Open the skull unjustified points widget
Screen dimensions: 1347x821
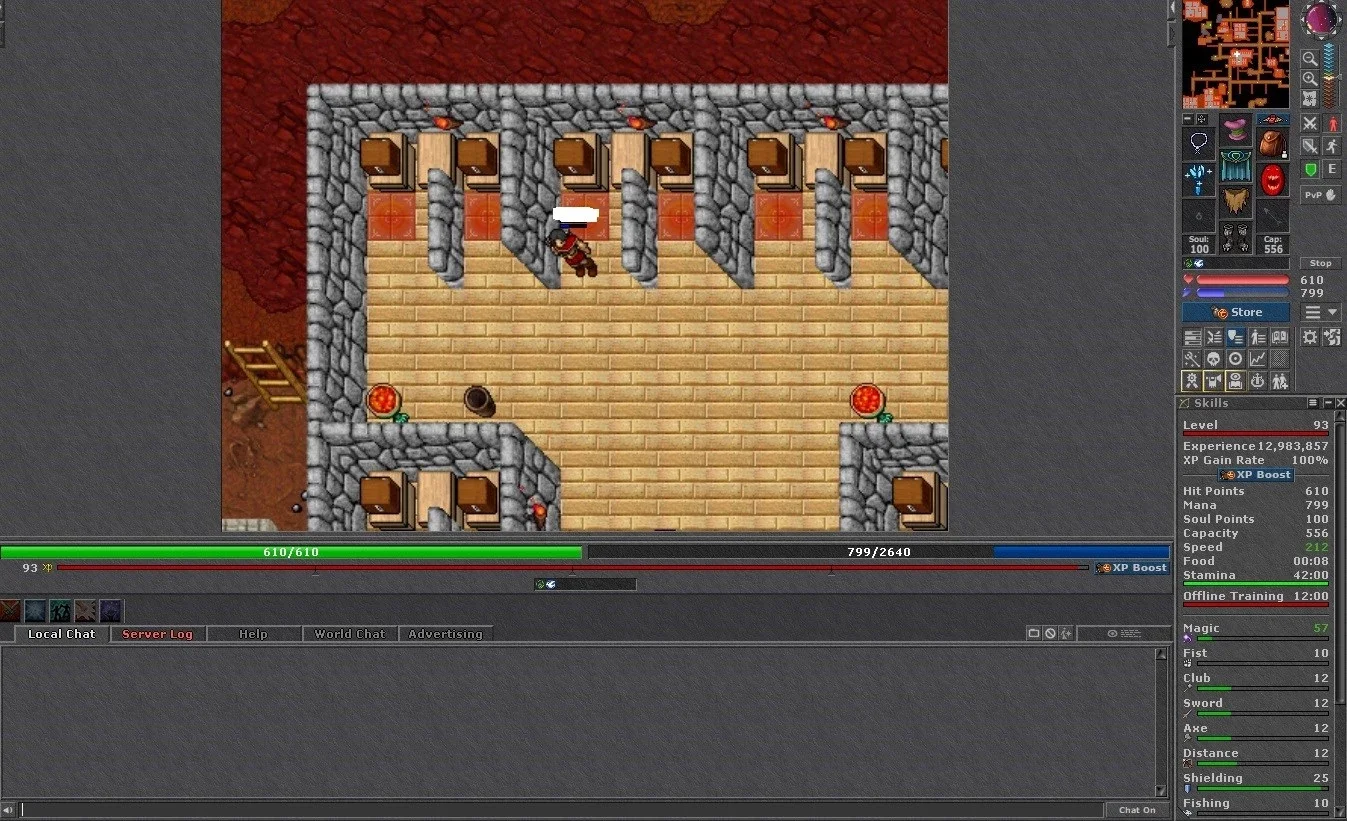(1214, 359)
